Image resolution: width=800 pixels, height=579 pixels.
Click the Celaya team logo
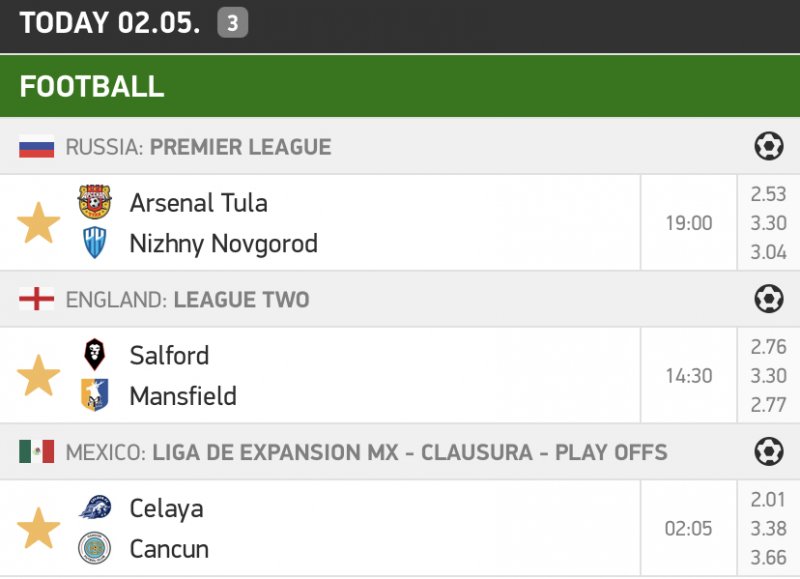(95, 508)
